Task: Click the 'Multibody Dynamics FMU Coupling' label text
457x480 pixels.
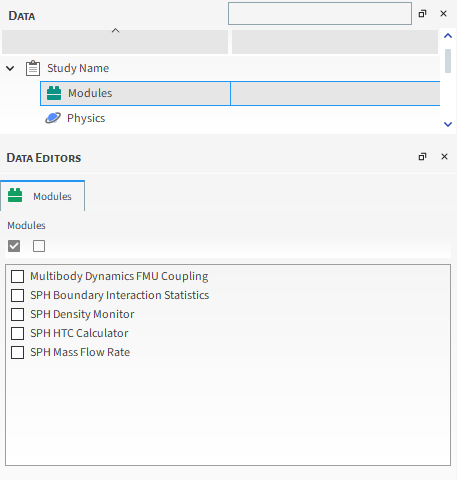Action: coord(119,276)
